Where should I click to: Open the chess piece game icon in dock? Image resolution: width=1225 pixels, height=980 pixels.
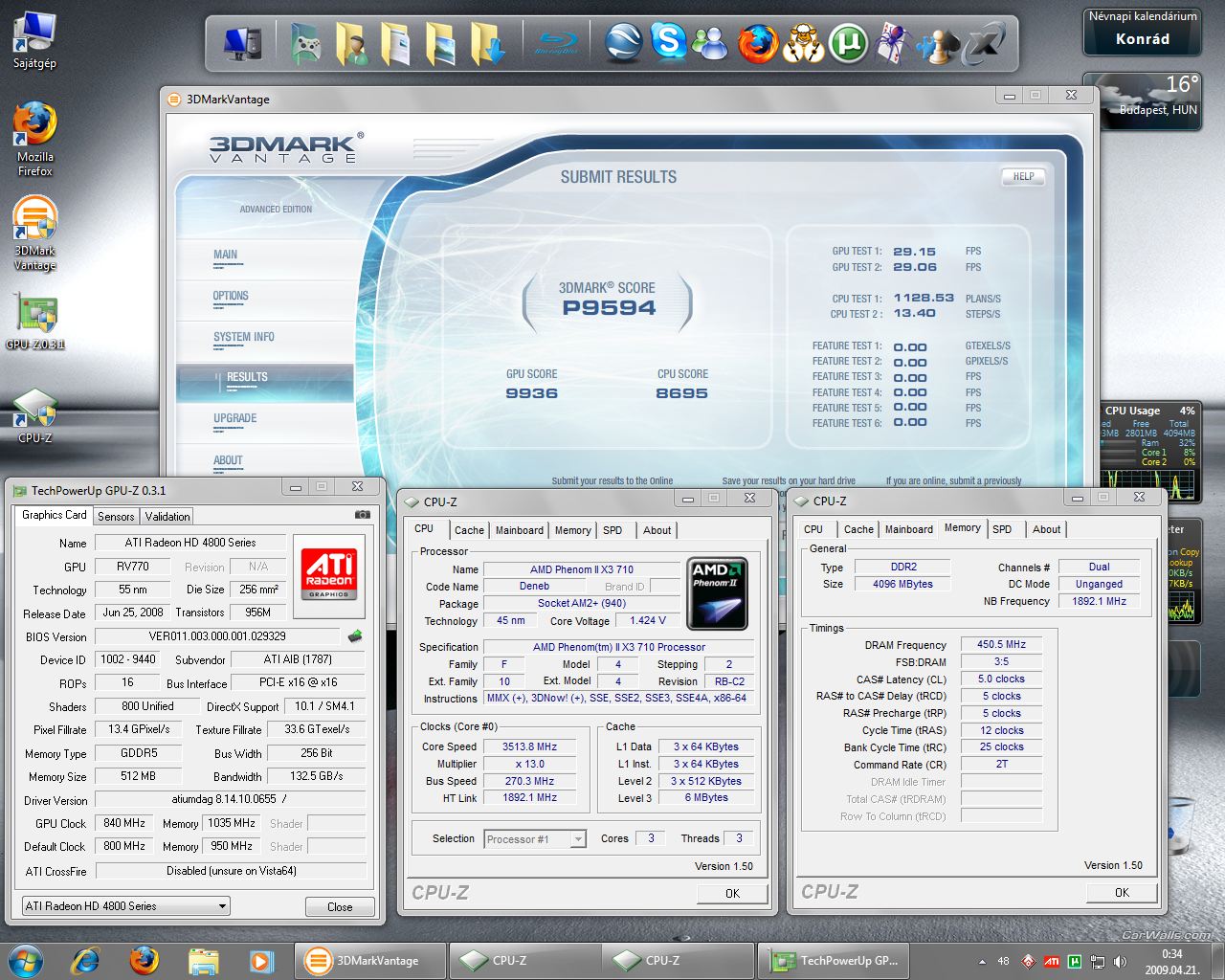point(938,44)
